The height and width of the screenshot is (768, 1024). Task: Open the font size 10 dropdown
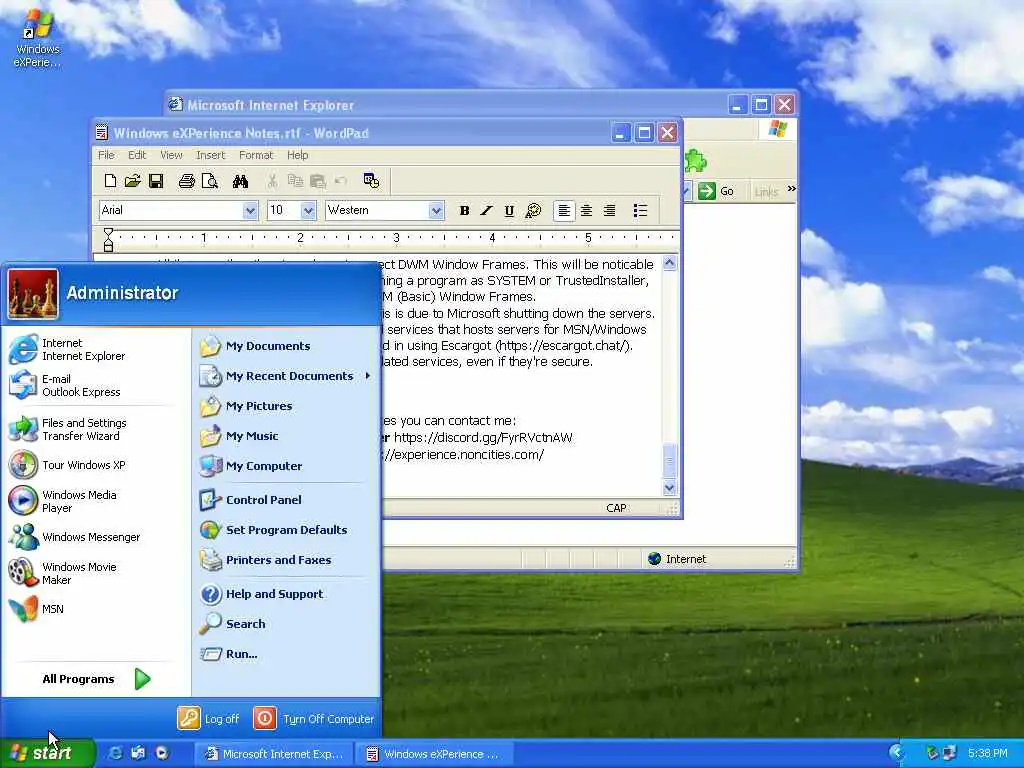tap(308, 210)
